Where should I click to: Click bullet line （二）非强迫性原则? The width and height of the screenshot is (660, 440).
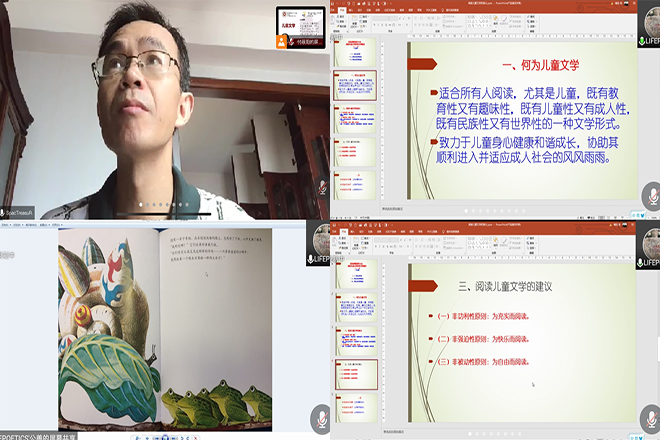[x=488, y=338]
